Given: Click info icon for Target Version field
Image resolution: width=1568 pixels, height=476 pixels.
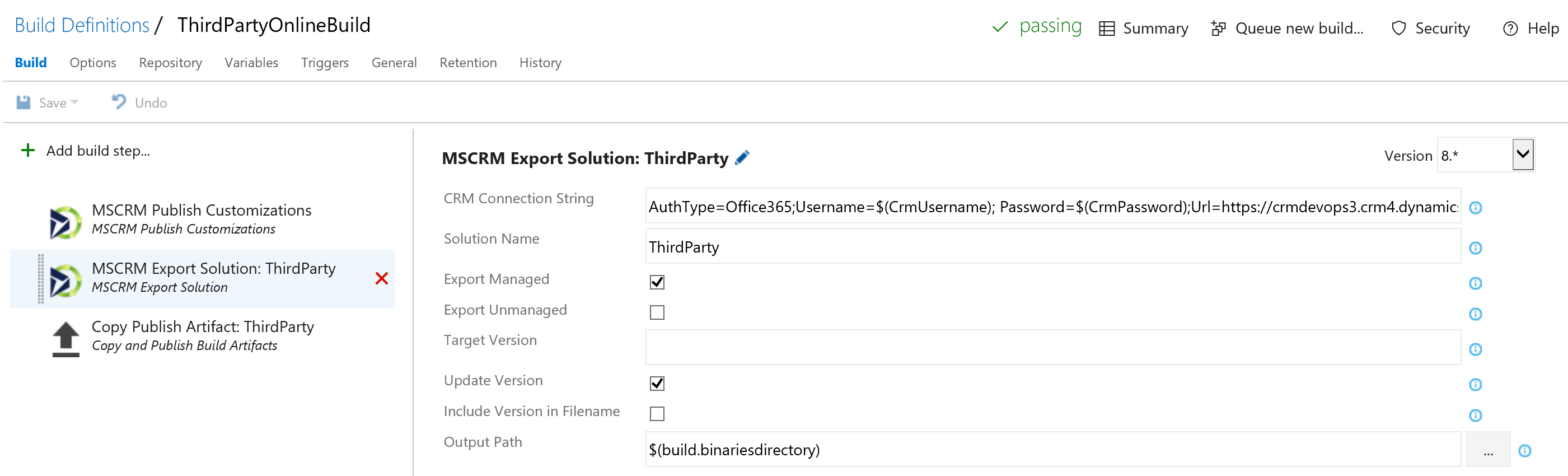Looking at the screenshot, I should (1475, 349).
